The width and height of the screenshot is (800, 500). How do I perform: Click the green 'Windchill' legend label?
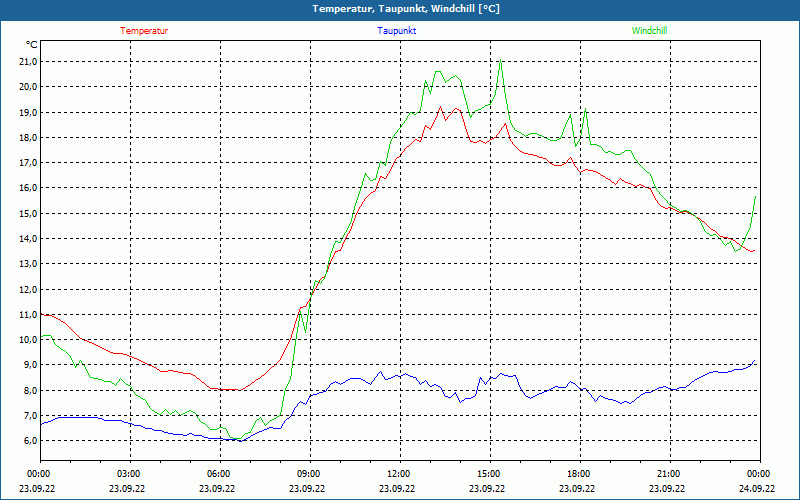click(649, 31)
